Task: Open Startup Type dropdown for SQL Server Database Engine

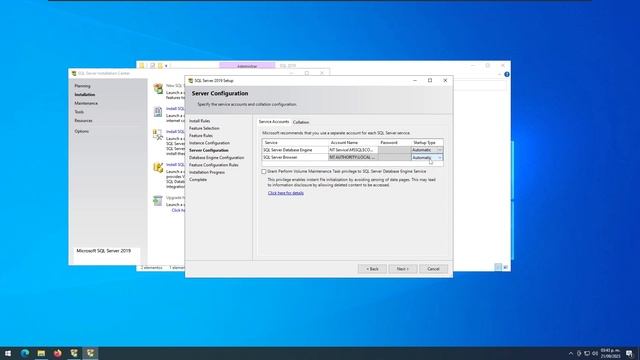Action: 439,150
